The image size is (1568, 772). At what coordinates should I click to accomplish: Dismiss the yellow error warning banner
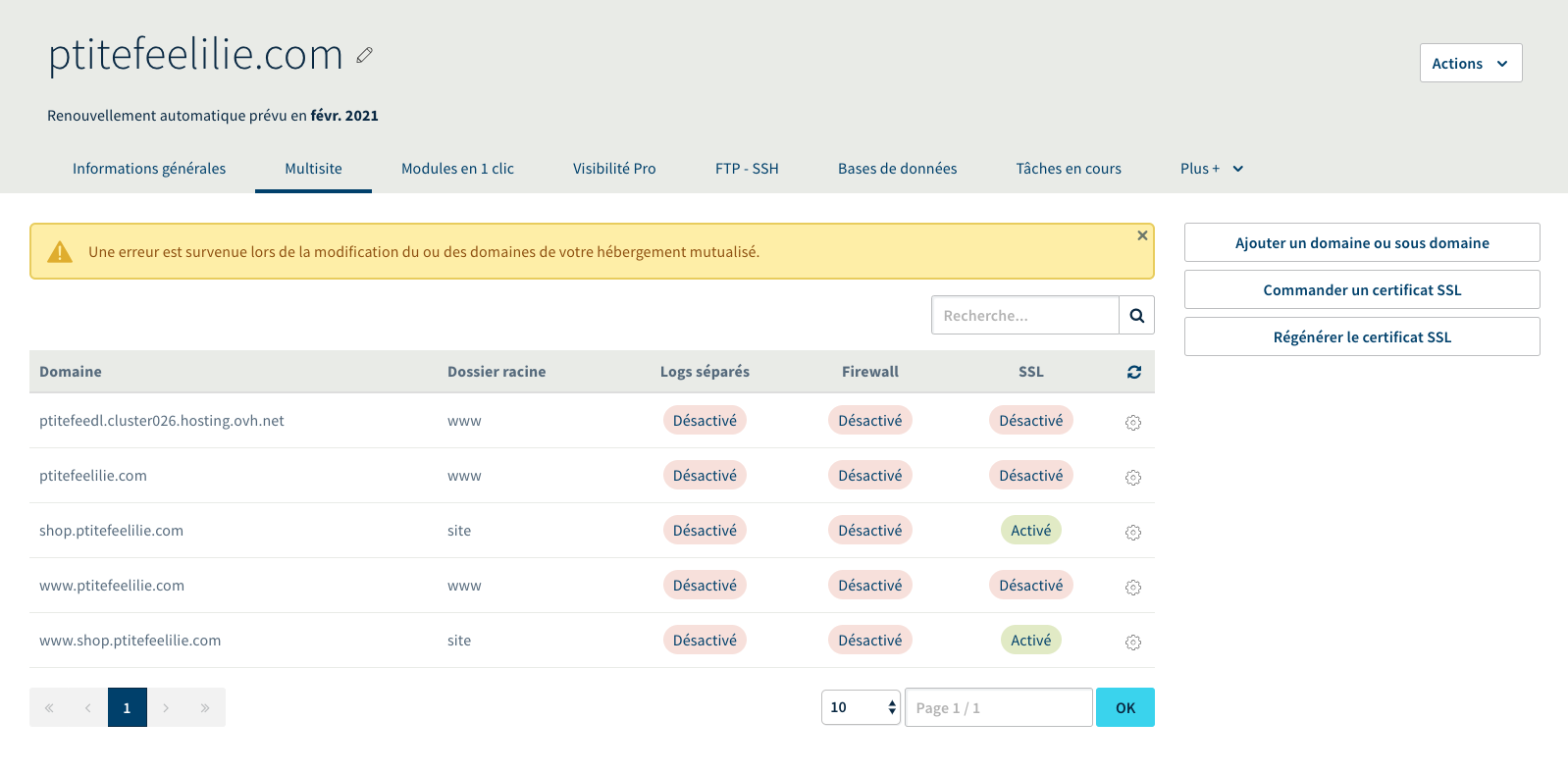pos(1142,235)
